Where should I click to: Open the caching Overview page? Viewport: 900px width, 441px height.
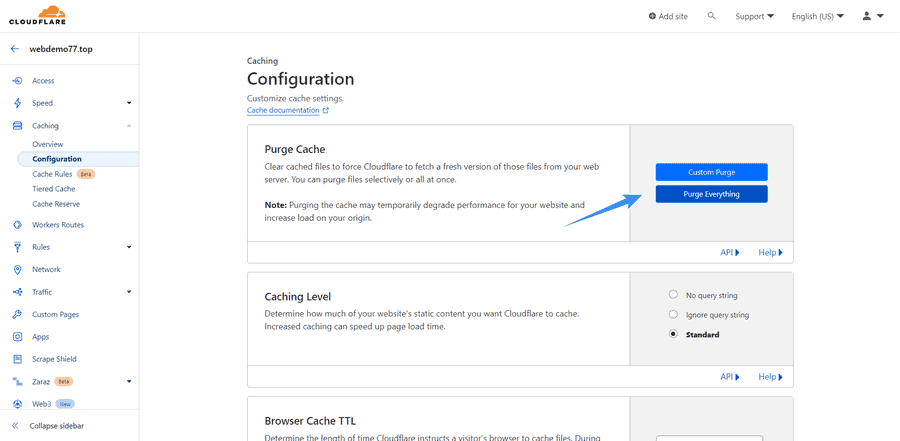coord(48,144)
